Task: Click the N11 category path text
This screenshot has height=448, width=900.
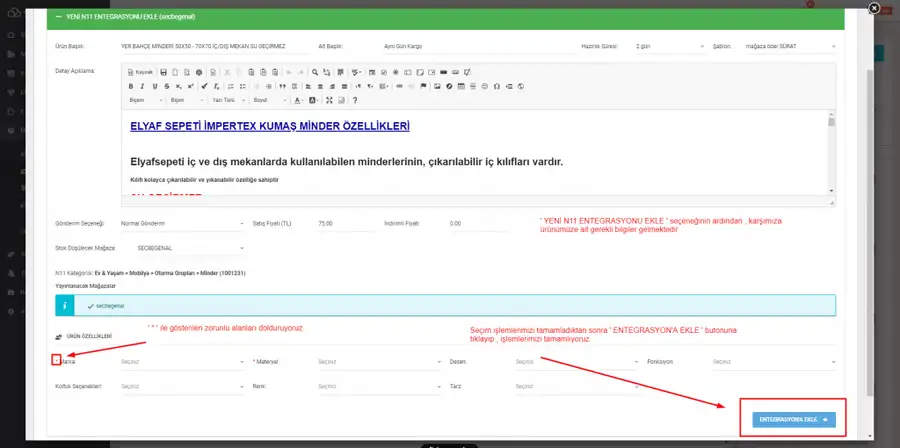Action: click(170, 273)
